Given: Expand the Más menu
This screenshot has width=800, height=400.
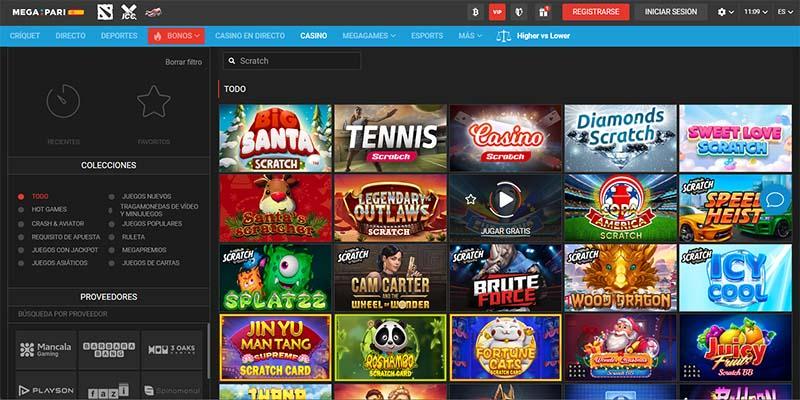Looking at the screenshot, I should 470,36.
